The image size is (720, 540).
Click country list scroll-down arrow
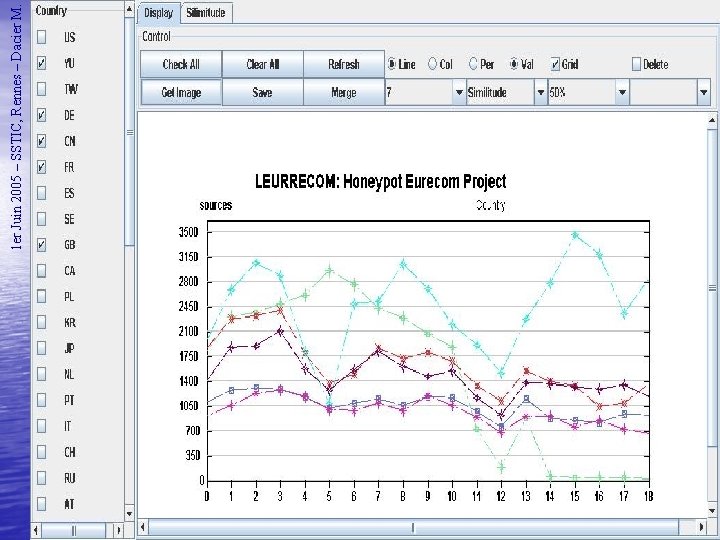pyautogui.click(x=129, y=514)
